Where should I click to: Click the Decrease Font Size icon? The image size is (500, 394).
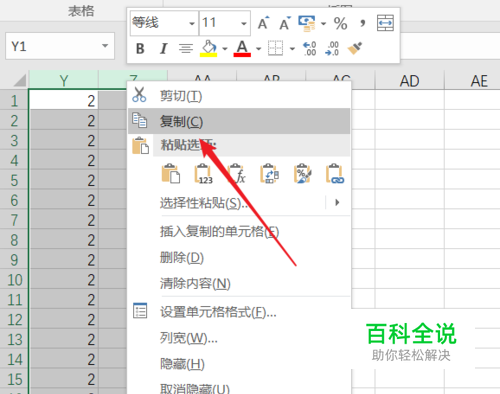click(284, 23)
